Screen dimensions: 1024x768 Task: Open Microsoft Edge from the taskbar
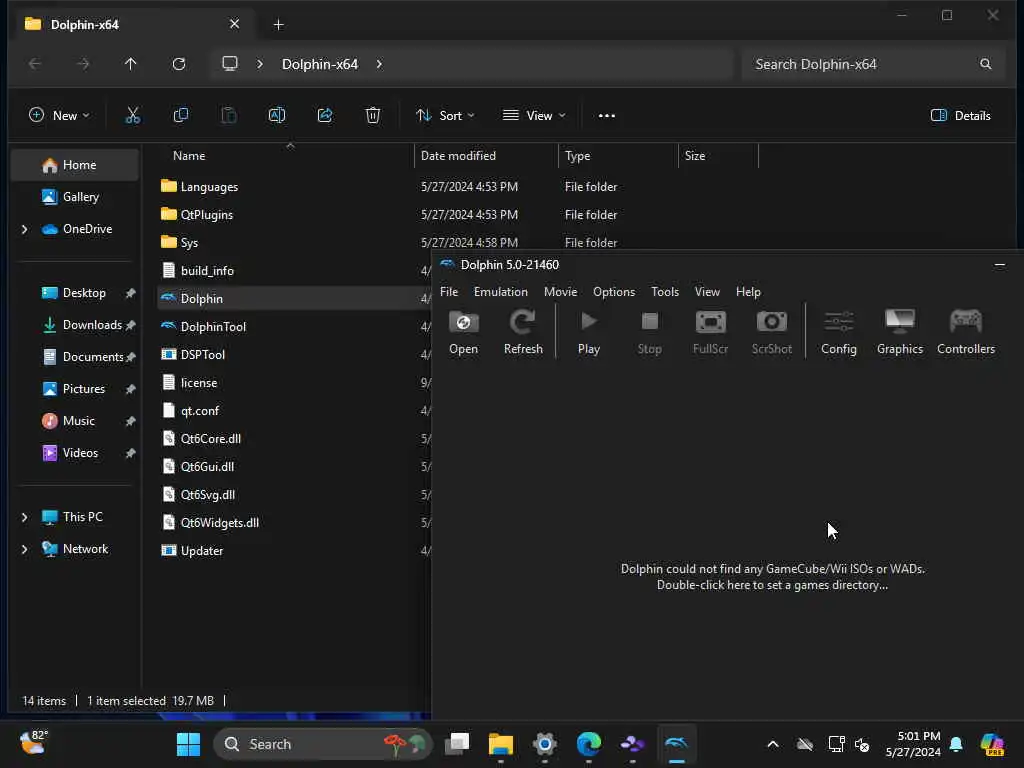pyautogui.click(x=588, y=744)
